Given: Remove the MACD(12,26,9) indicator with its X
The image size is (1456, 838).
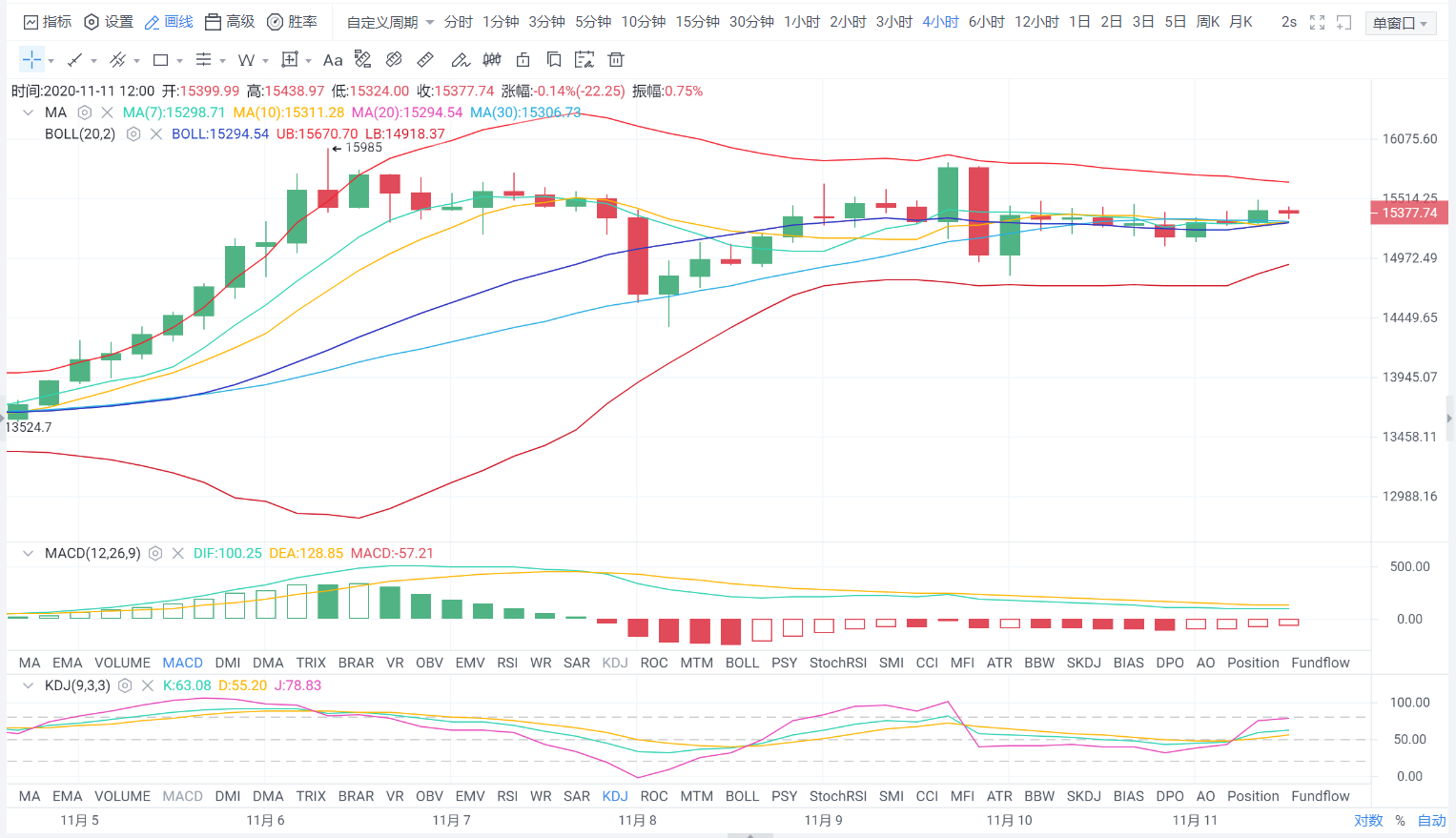Looking at the screenshot, I should pos(177,553).
